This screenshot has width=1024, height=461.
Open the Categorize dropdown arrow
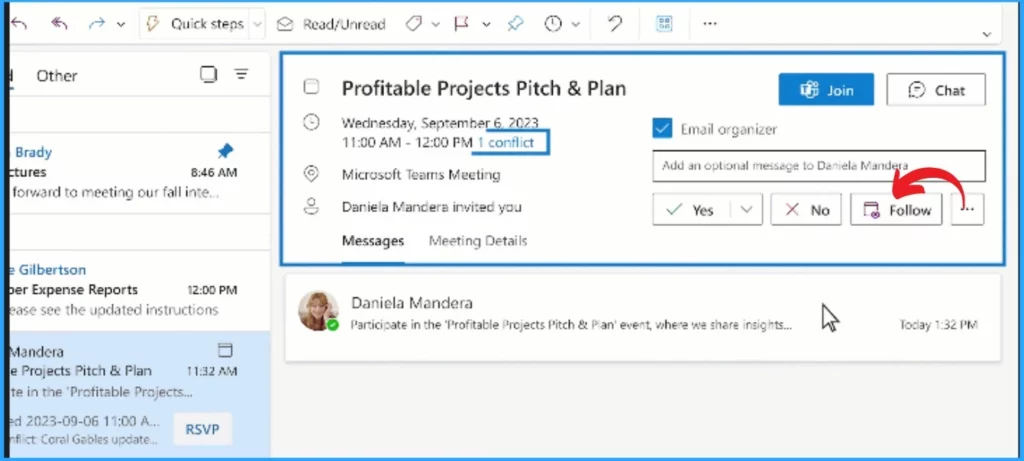(x=434, y=25)
